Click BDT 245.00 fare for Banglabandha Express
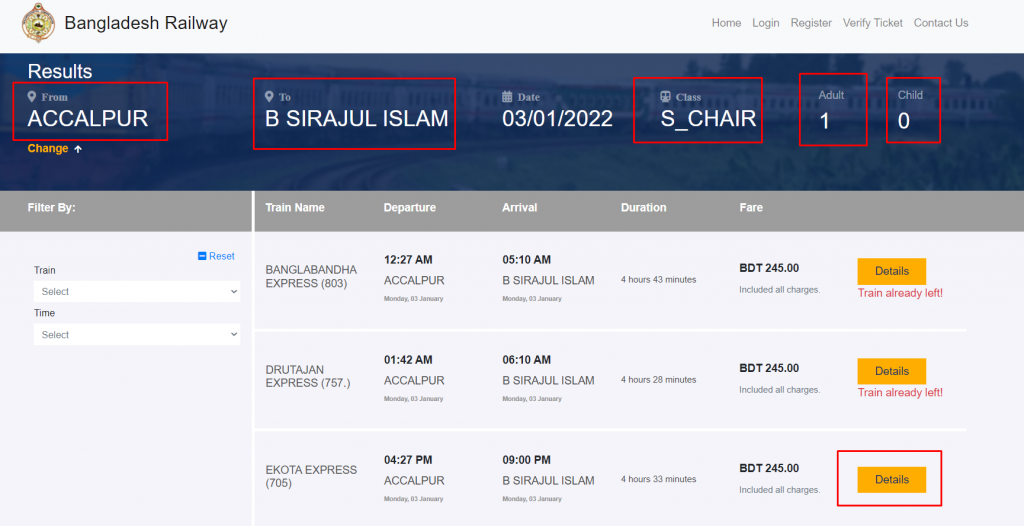 click(x=769, y=268)
